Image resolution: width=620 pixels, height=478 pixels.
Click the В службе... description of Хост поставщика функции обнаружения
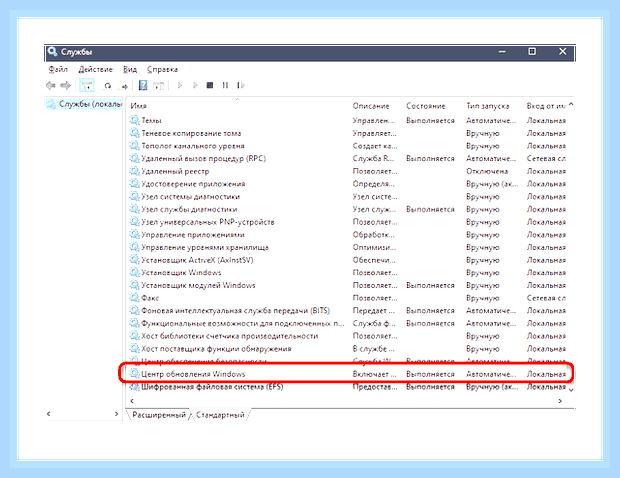coord(373,349)
